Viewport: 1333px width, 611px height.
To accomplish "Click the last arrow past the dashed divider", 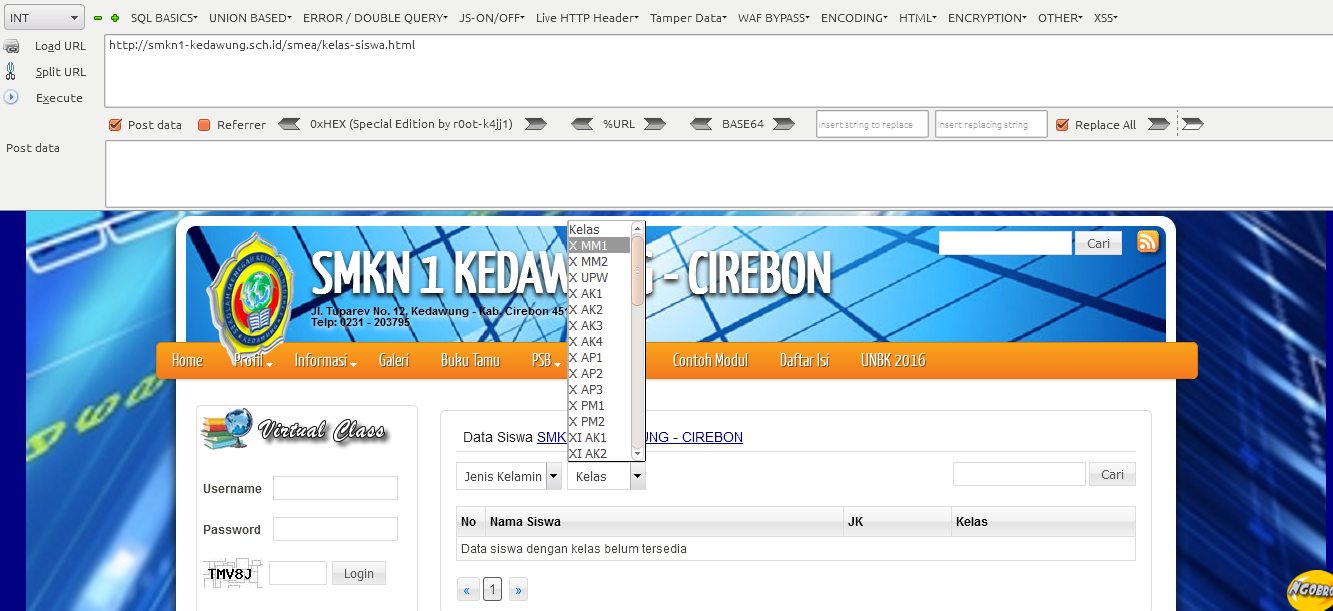I will (1192, 124).
